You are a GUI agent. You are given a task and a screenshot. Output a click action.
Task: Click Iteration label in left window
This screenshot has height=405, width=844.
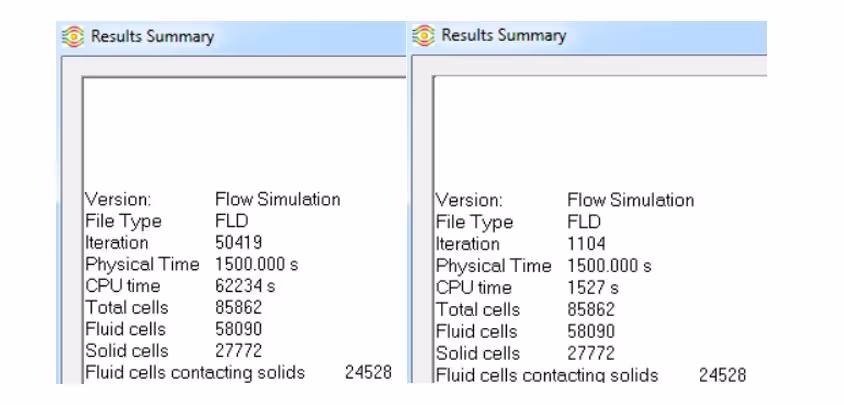coord(116,242)
